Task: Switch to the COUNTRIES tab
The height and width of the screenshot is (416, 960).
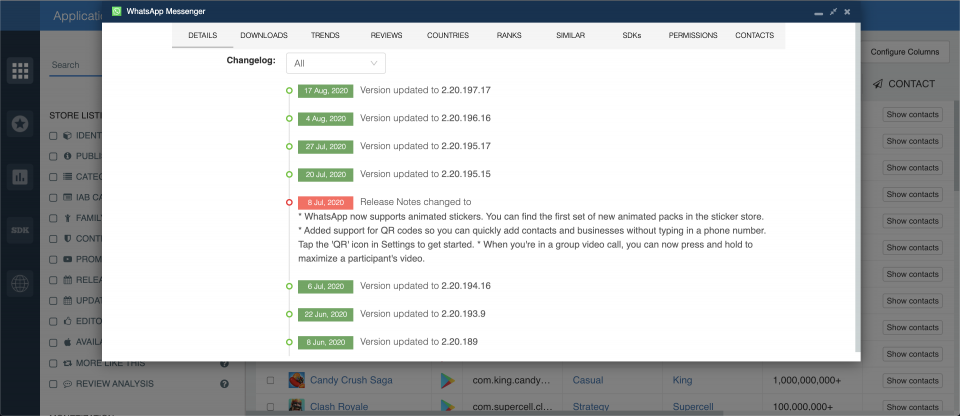Action: (448, 36)
